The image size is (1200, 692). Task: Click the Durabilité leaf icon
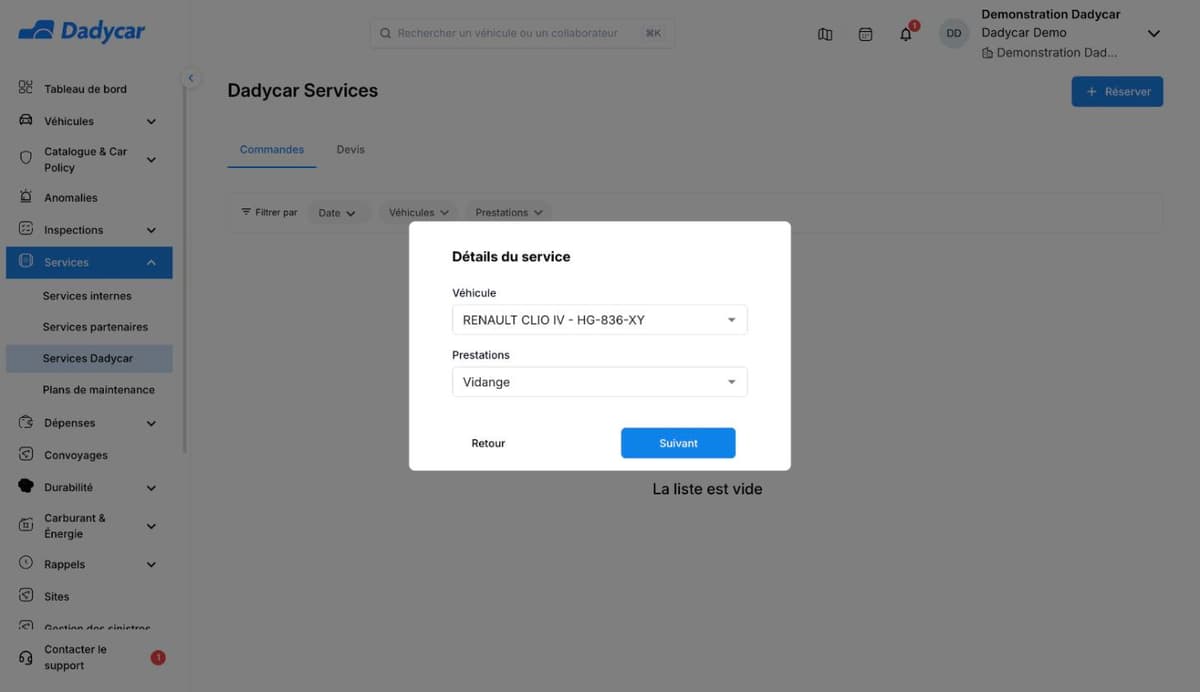[26, 486]
